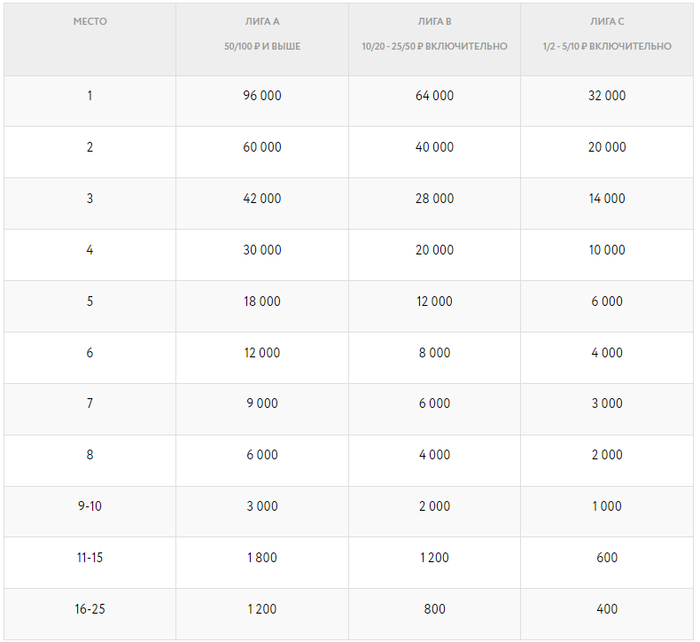Select the 64 000 cell in Лига B
This screenshot has width=700, height=642.
(434, 96)
